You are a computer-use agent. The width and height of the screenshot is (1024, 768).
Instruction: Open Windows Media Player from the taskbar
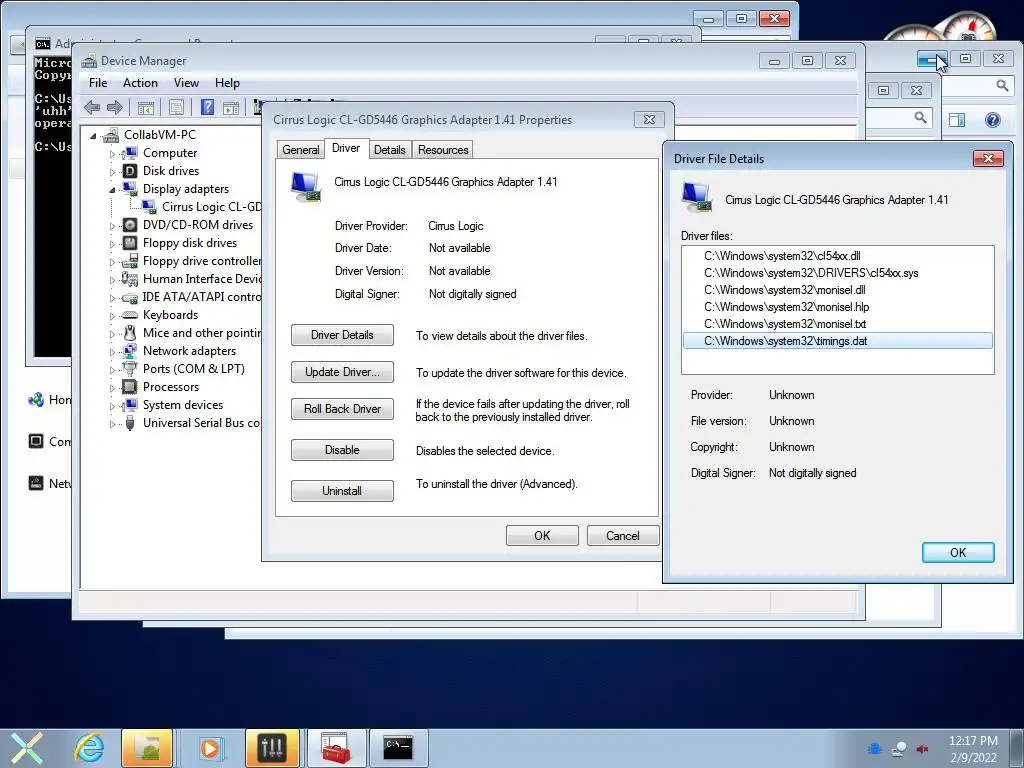(x=210, y=748)
